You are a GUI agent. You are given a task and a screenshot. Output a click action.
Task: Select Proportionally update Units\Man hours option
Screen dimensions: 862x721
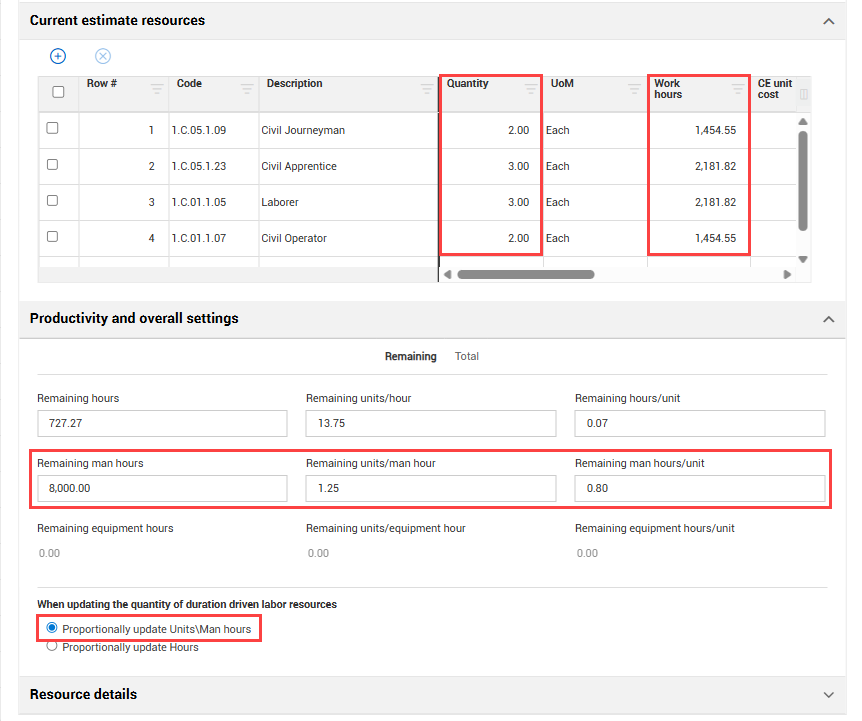pyautogui.click(x=52, y=628)
